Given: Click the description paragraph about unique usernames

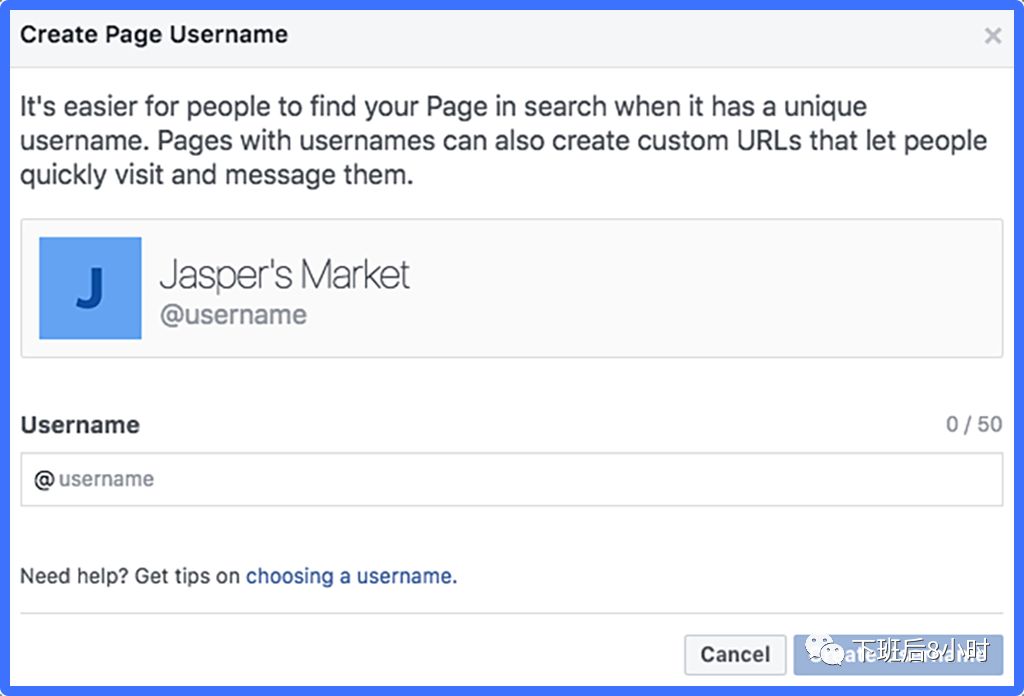Looking at the screenshot, I should pos(504,140).
